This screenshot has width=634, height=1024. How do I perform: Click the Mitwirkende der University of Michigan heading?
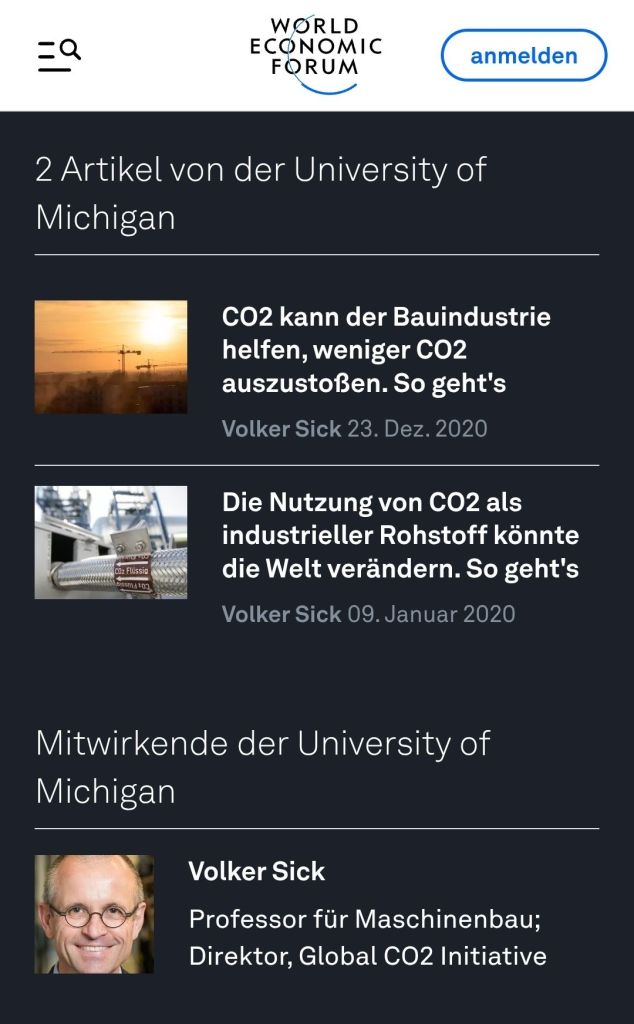pyautogui.click(x=263, y=767)
